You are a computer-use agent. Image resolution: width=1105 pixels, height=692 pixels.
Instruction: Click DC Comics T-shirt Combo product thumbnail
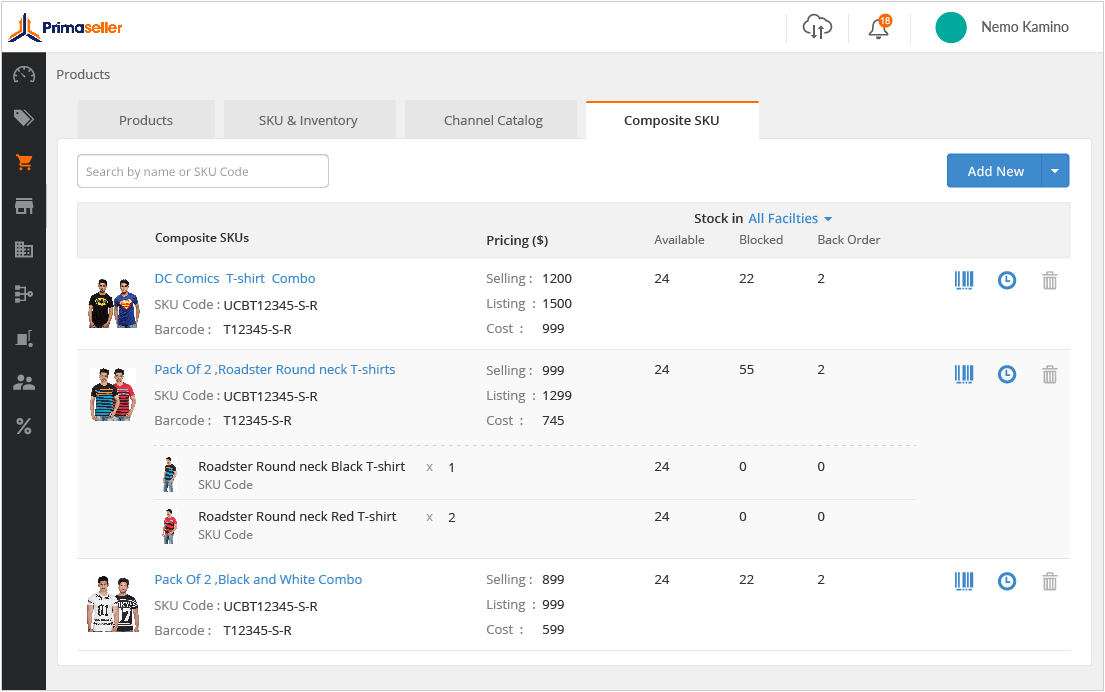click(x=113, y=303)
